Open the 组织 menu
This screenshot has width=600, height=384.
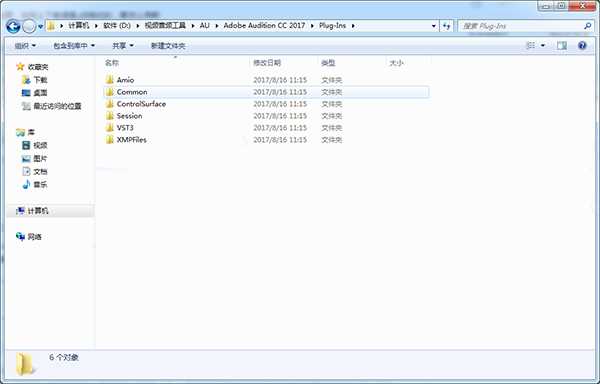[25, 46]
